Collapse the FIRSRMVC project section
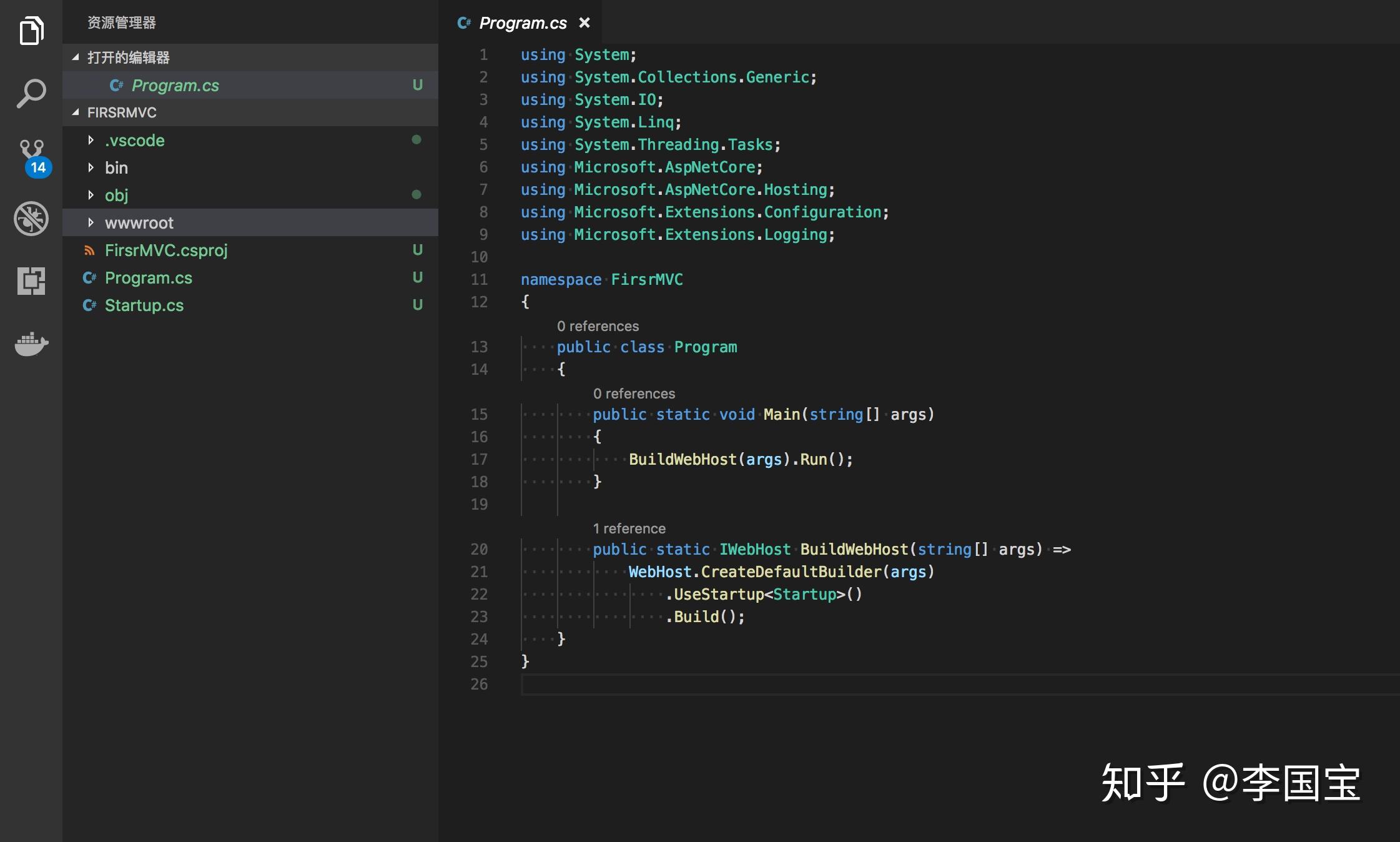 click(76, 112)
